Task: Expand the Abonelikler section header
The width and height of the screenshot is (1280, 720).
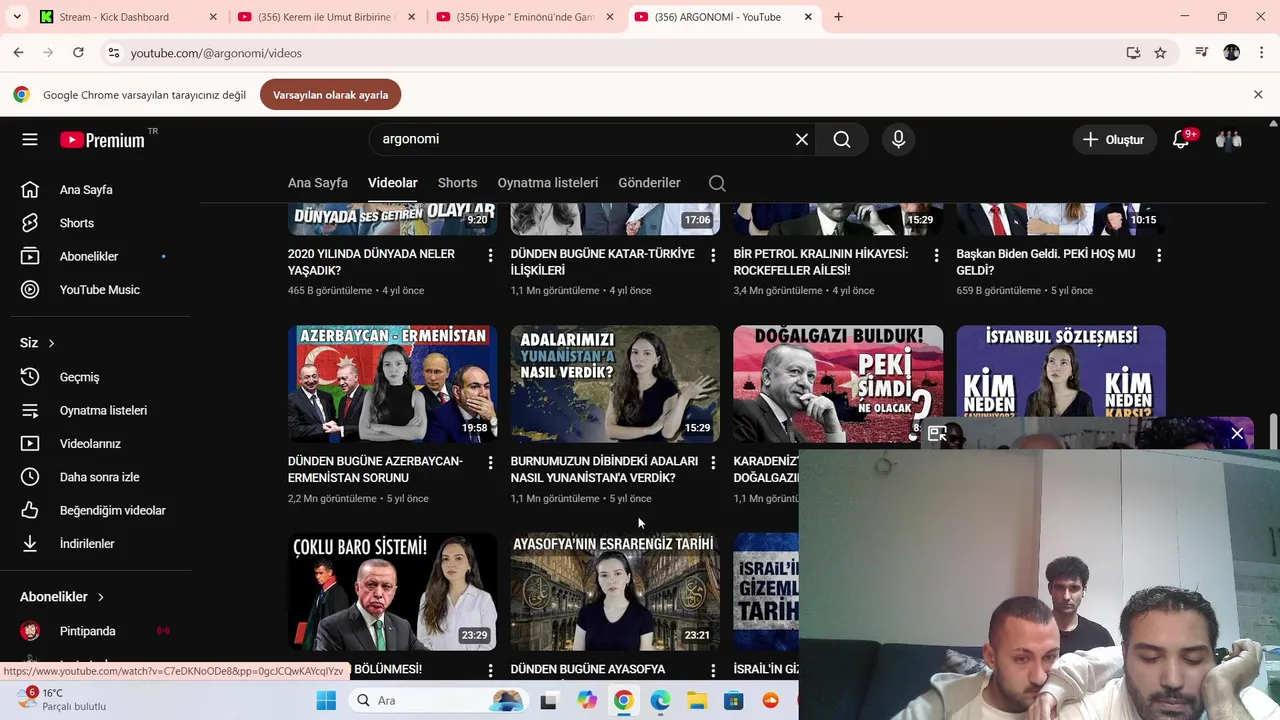Action: [x=62, y=597]
